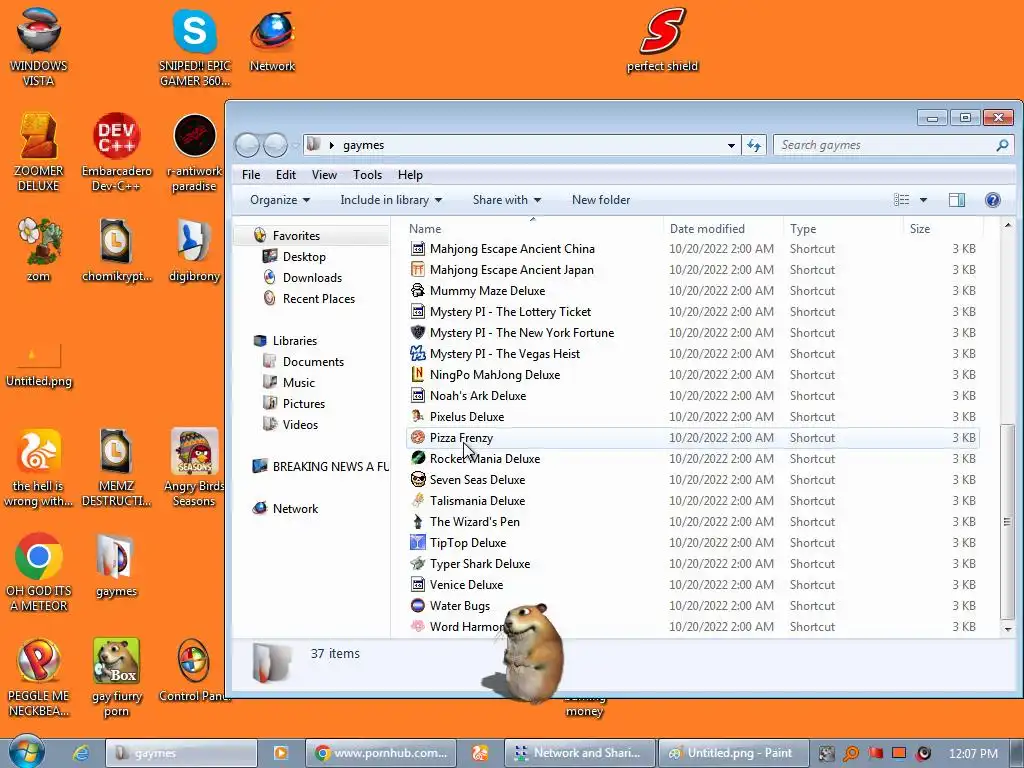Click the TipTop Deluxe cocktail glass icon
The height and width of the screenshot is (768, 1024).
click(417, 543)
